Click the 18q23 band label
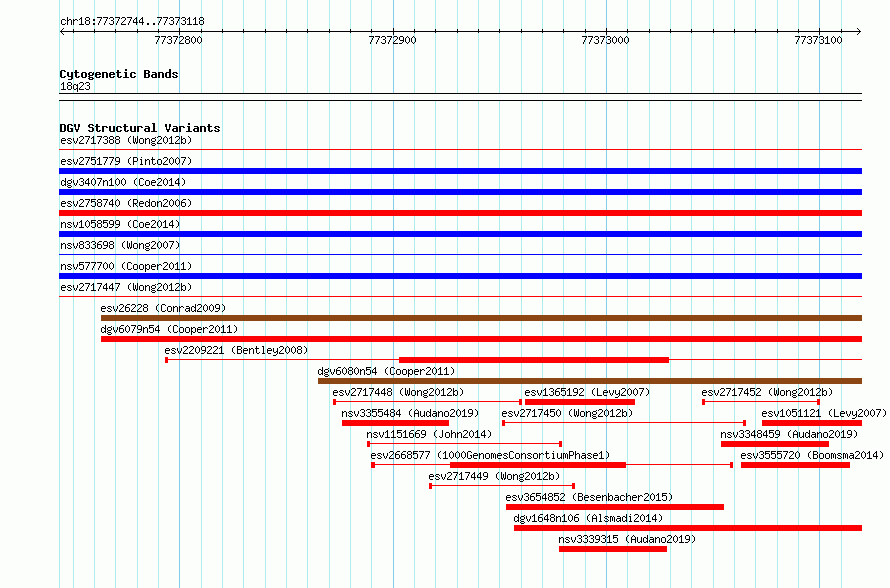This screenshot has height=588, width=890. (75, 86)
